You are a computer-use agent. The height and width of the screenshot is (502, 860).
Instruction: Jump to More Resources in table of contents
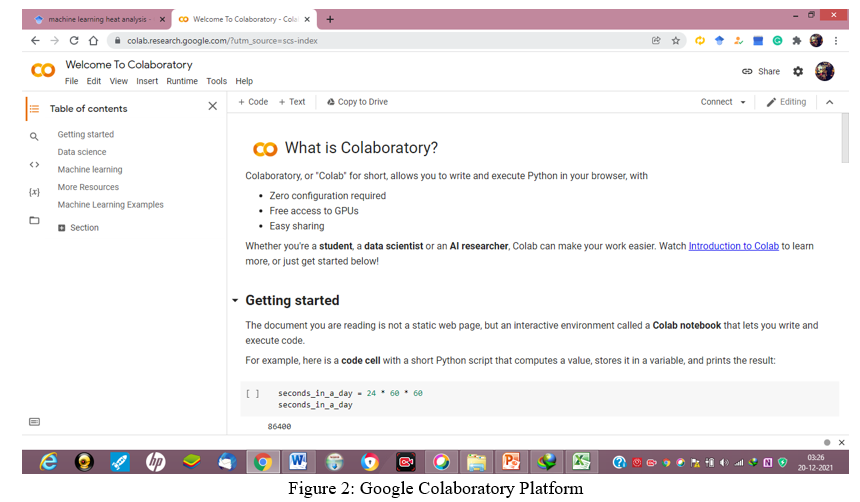(88, 187)
